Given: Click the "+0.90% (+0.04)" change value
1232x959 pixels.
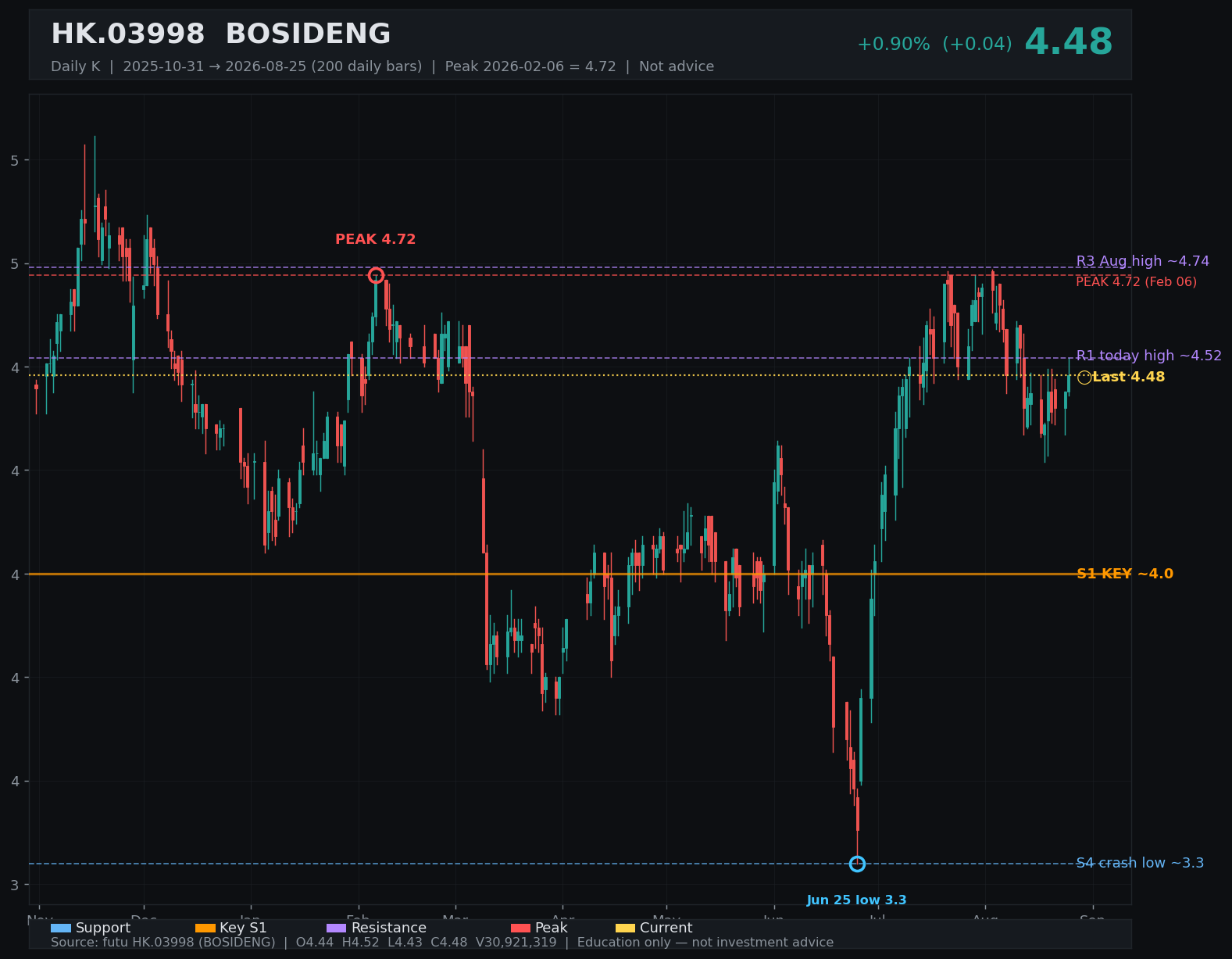Looking at the screenshot, I should (x=934, y=45).
